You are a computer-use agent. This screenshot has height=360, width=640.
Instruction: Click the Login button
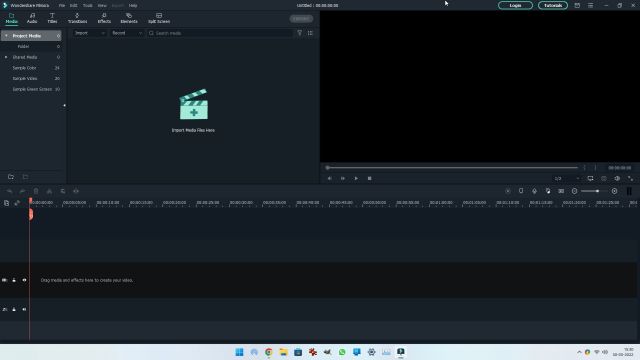click(x=515, y=5)
